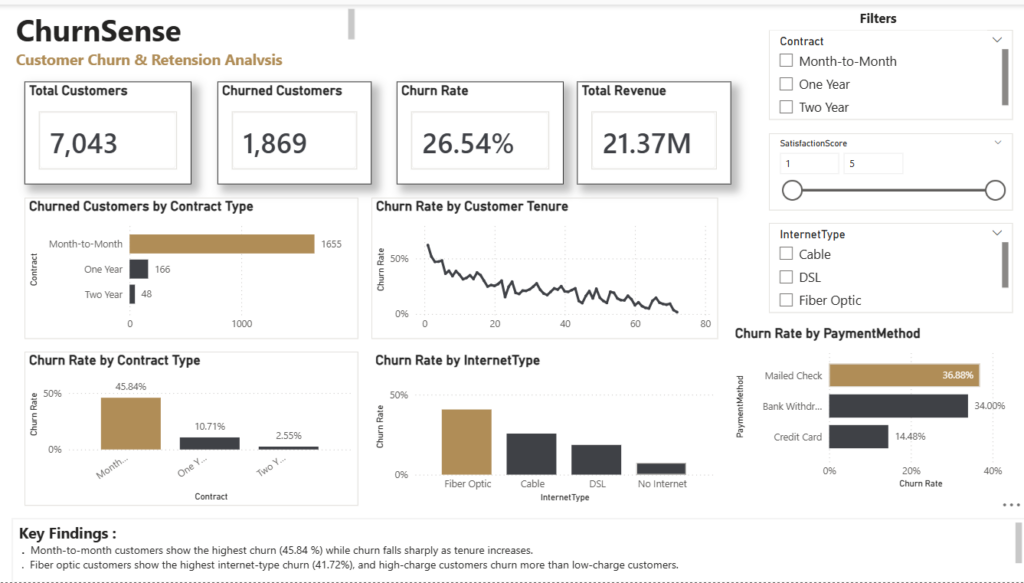The width and height of the screenshot is (1024, 583).
Task: Select the Bank Withdrawal 34.00% bar
Action: [899, 406]
